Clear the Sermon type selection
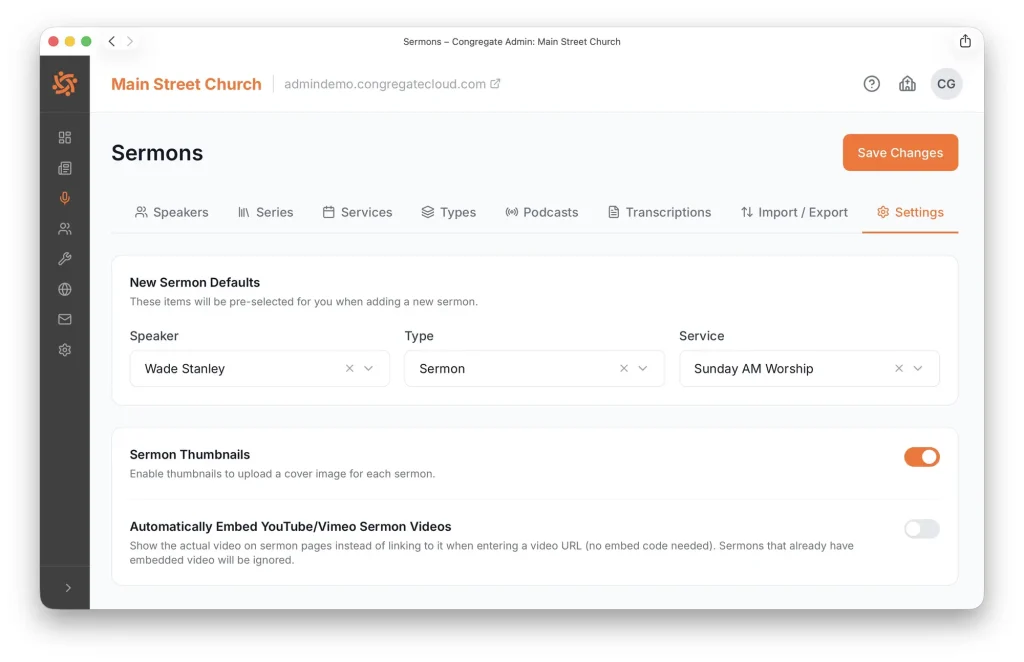 click(x=624, y=368)
